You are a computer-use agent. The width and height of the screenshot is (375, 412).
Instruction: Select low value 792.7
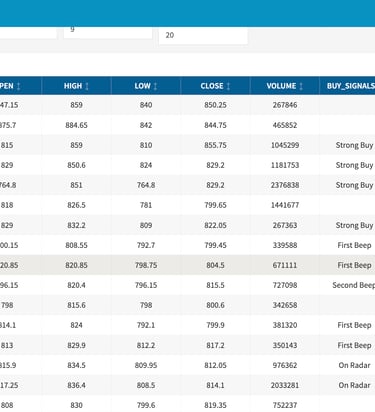[146, 245]
